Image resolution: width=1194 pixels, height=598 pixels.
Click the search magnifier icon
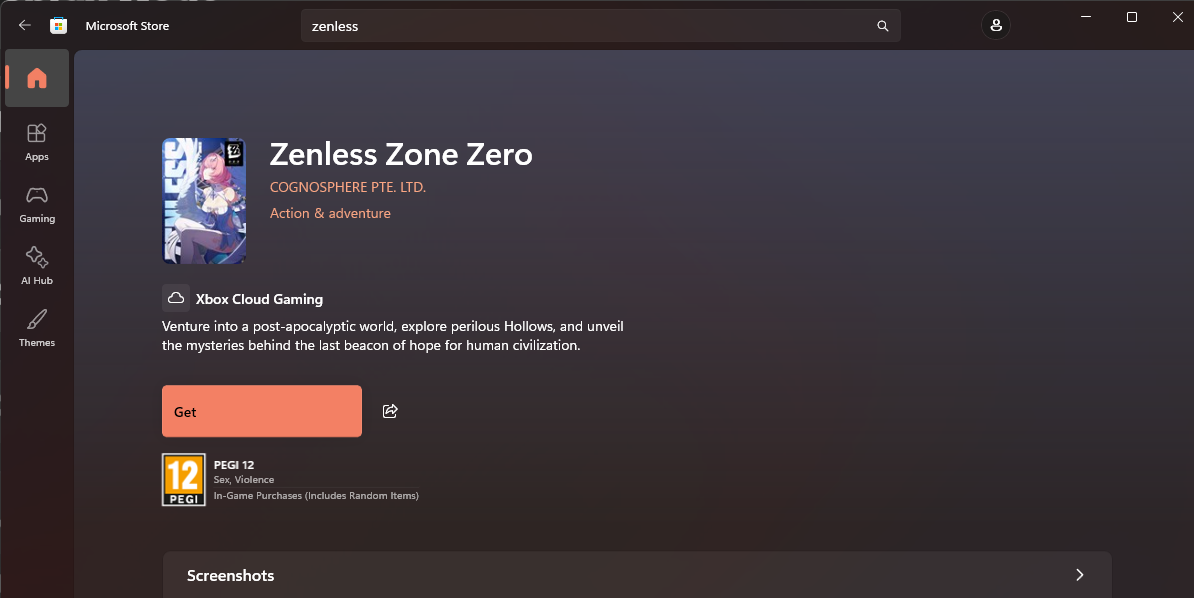pos(883,26)
